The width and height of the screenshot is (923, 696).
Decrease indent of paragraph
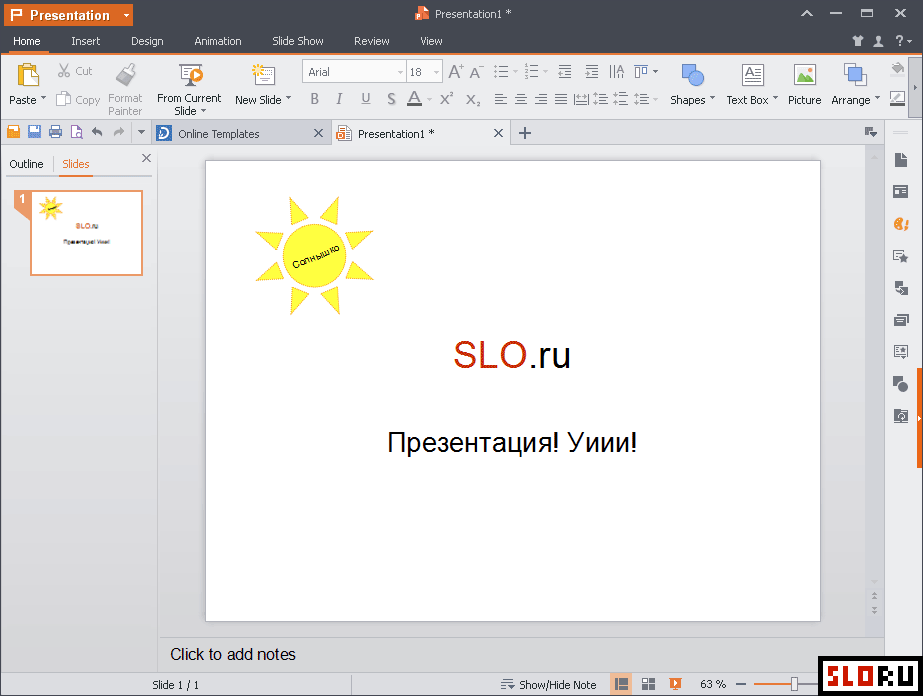click(565, 71)
